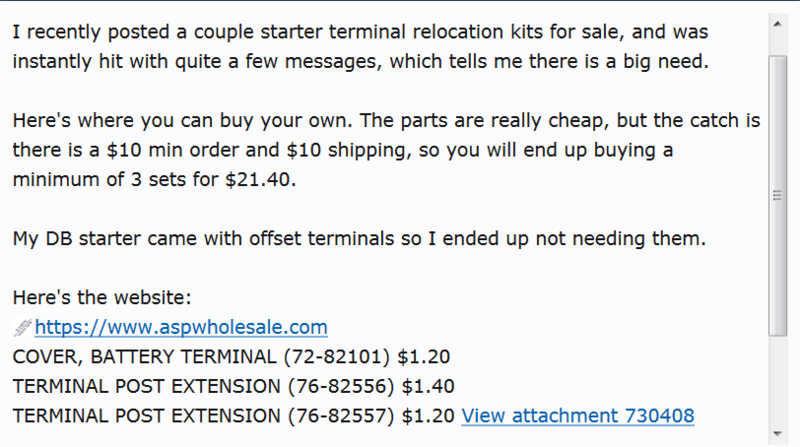800x447 pixels.
Task: Click the $1.40 price text
Action: tap(428, 386)
